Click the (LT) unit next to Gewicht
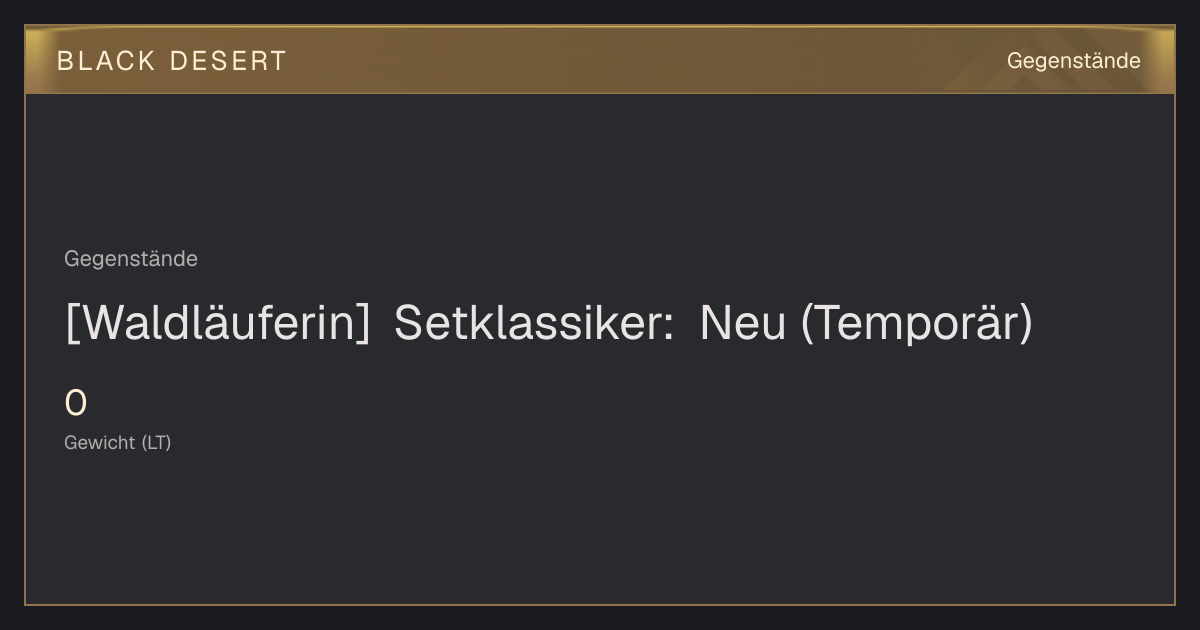 pos(156,443)
